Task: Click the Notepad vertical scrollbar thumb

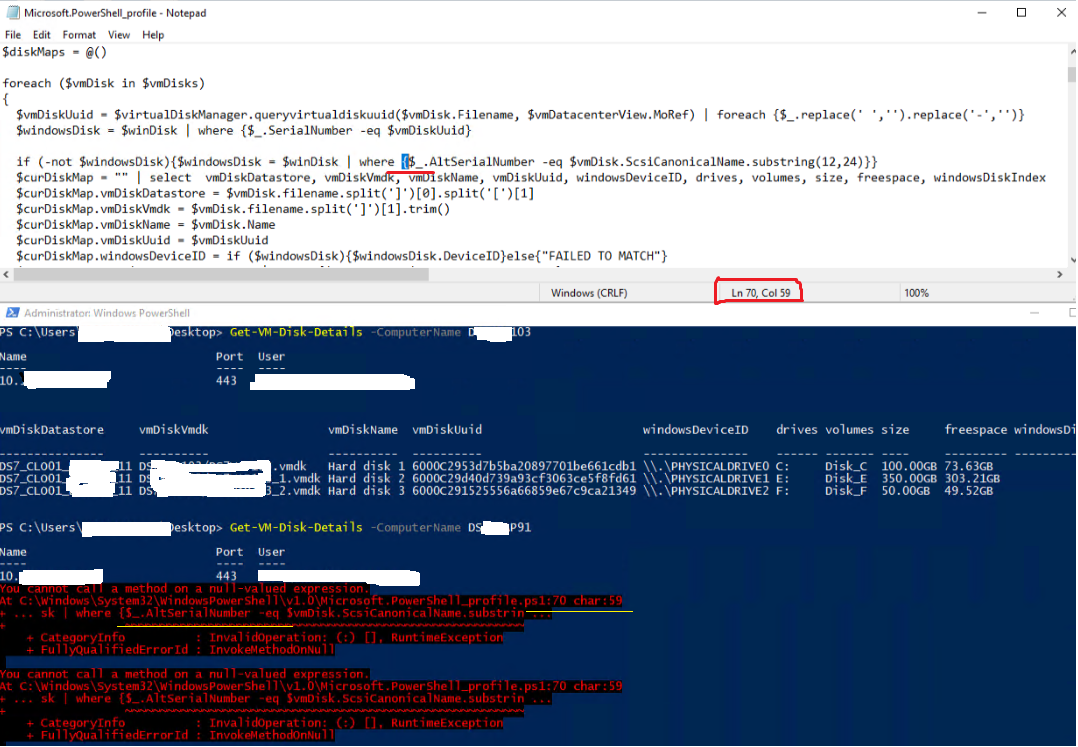Action: click(x=1071, y=74)
